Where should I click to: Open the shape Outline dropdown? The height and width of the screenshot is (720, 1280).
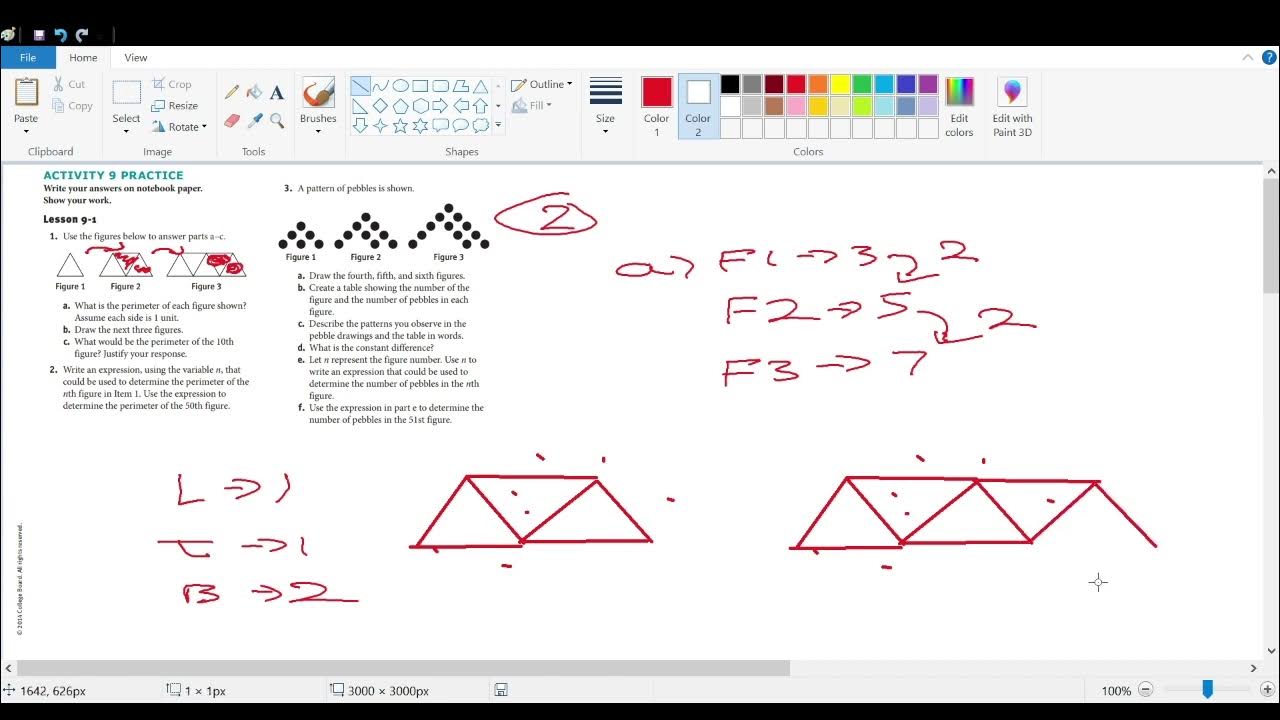[541, 84]
